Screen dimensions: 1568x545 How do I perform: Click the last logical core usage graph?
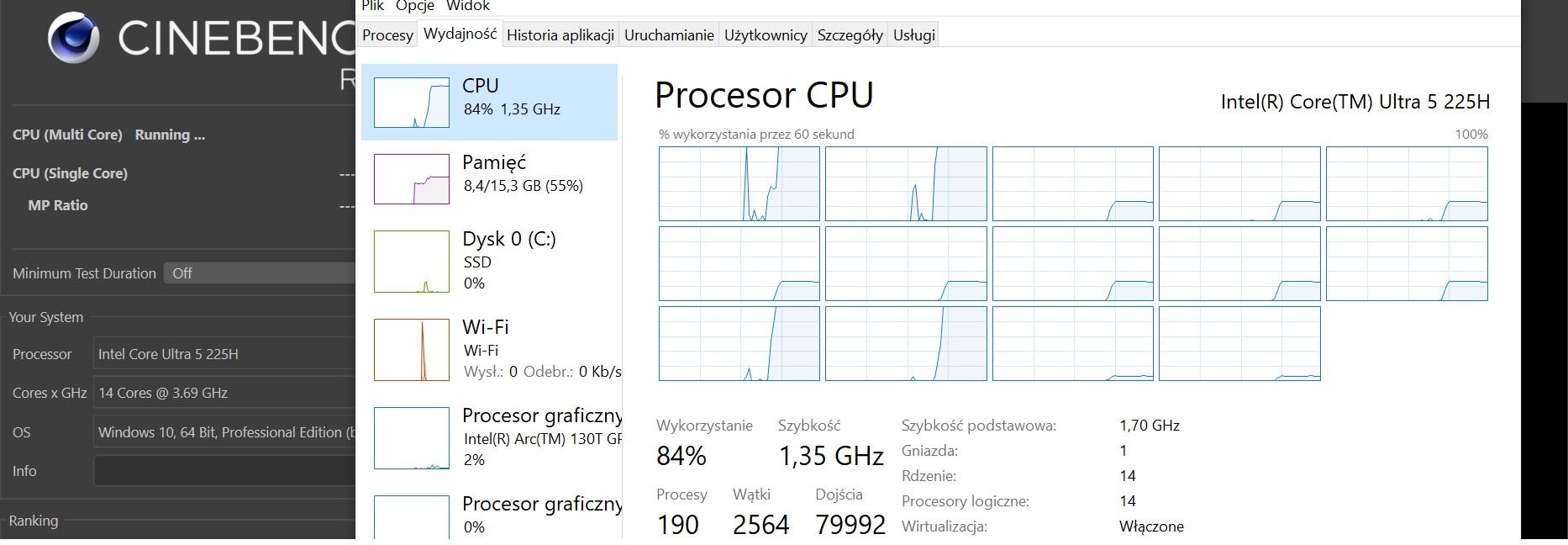1239,344
